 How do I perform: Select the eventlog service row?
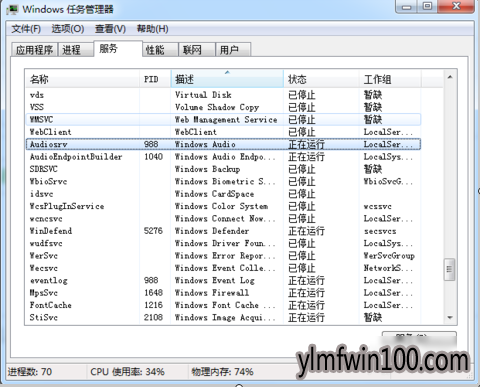[x=223, y=280]
